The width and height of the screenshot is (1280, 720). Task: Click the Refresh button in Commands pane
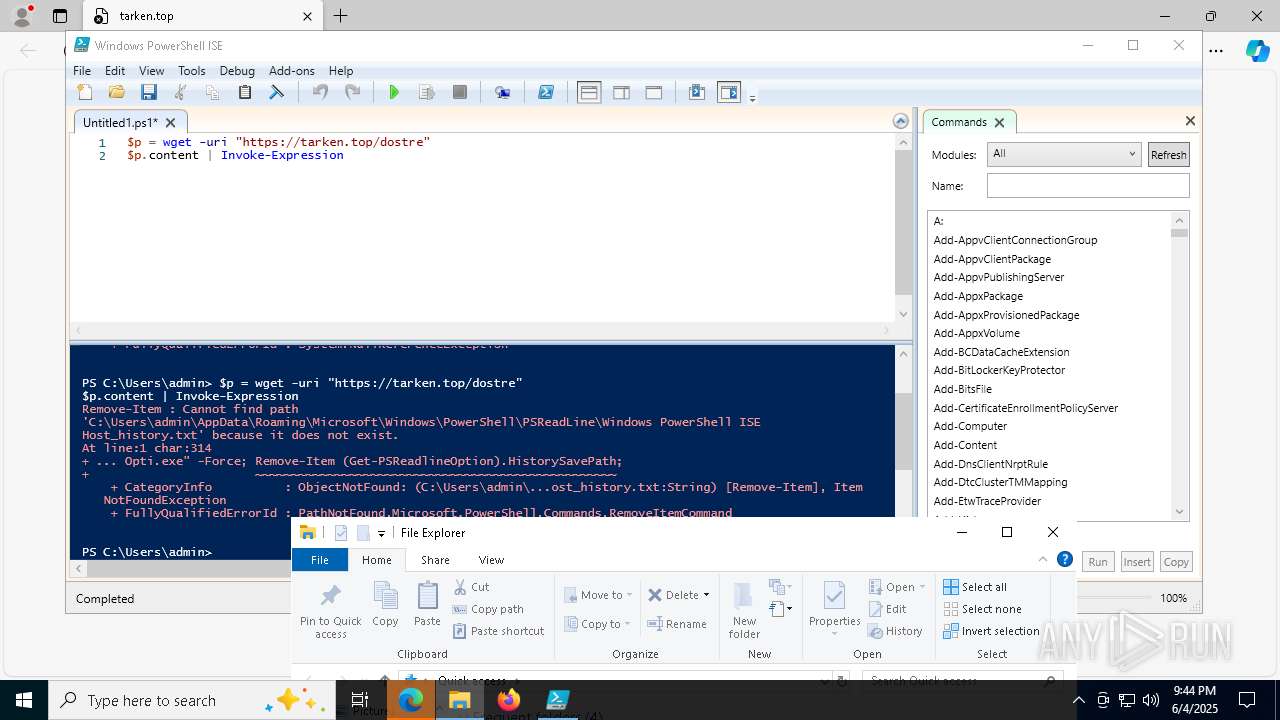[x=1168, y=154]
